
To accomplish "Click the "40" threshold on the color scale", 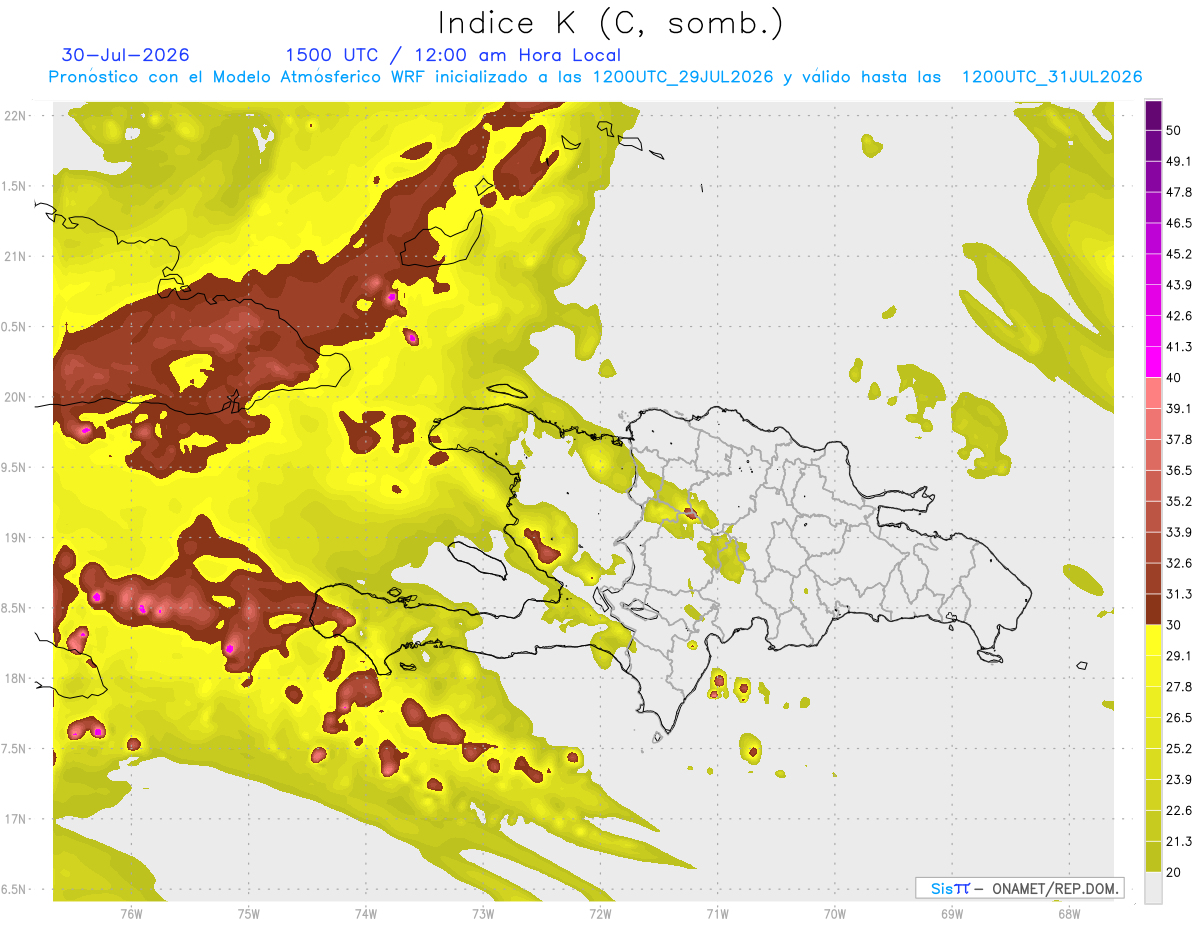I will [1173, 378].
